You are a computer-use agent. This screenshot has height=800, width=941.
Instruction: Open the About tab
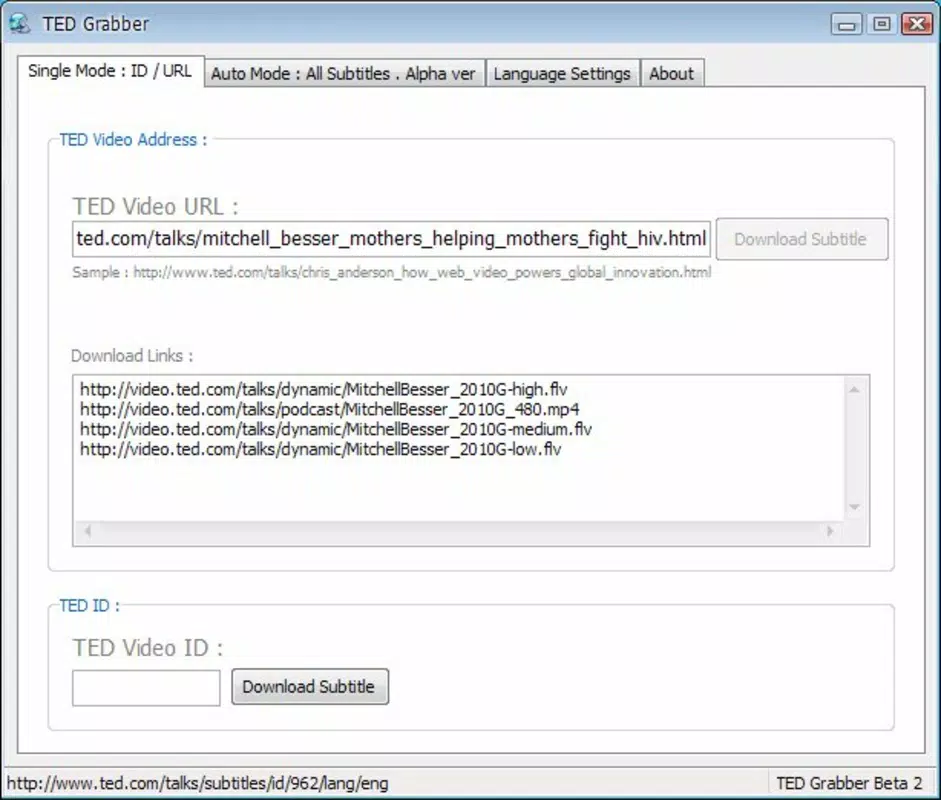672,74
